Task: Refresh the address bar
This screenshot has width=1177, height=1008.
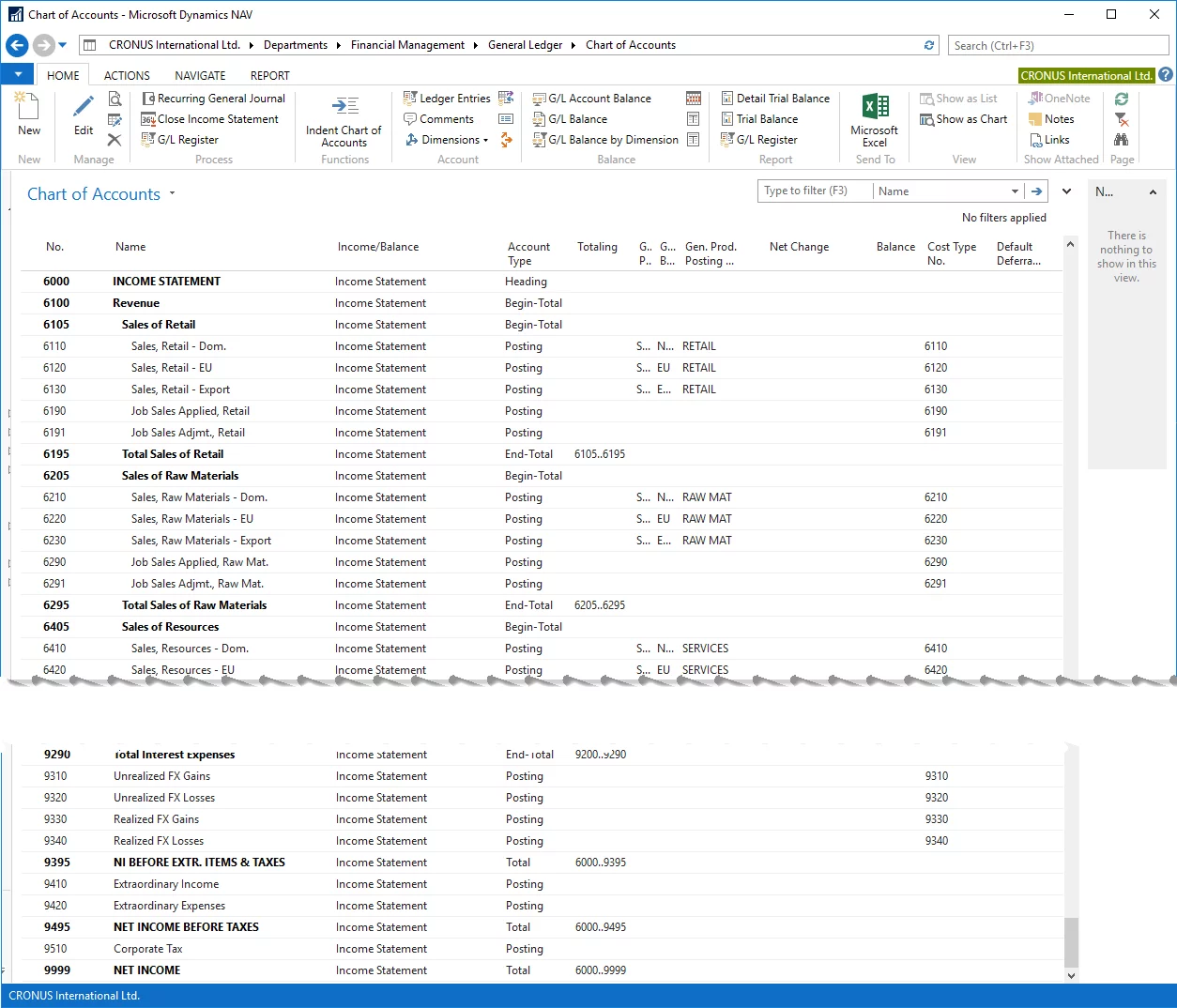Action: pyautogui.click(x=929, y=45)
